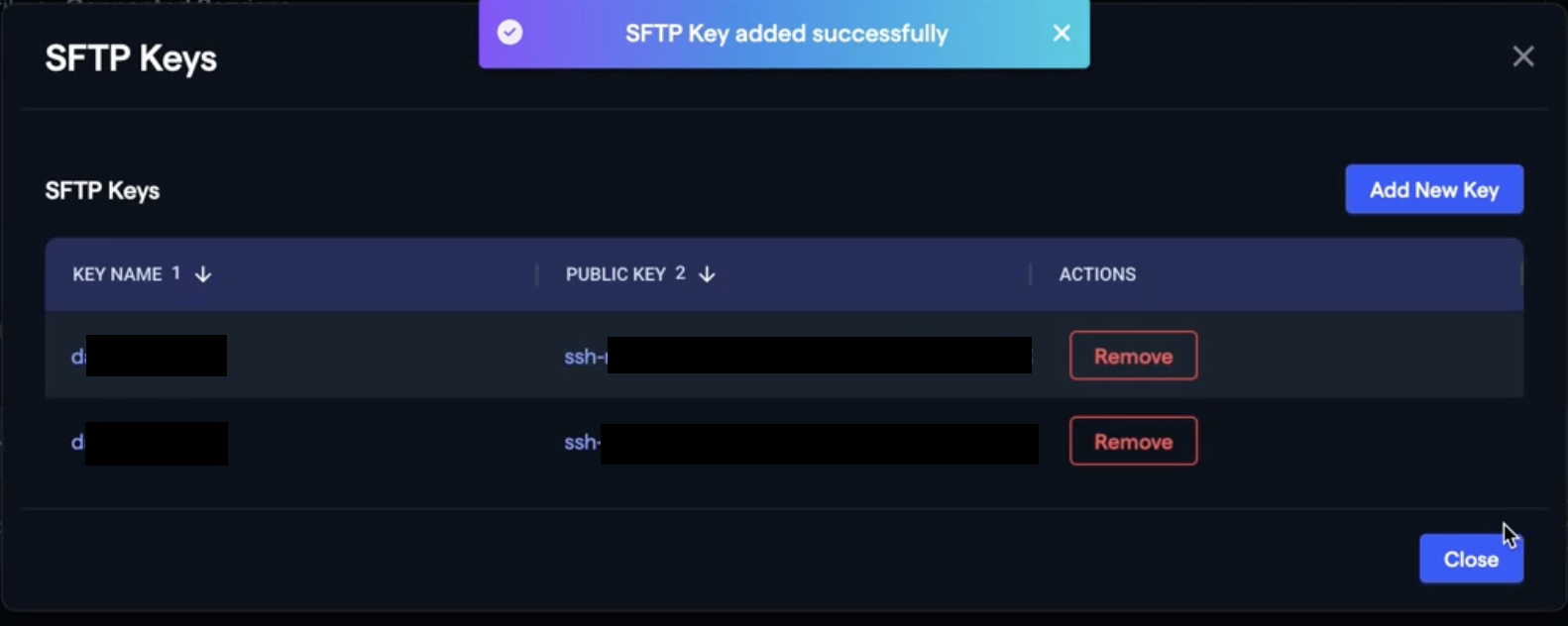Toggle descending order on KEY NAME column
This screenshot has width=1568, height=626.
(203, 274)
